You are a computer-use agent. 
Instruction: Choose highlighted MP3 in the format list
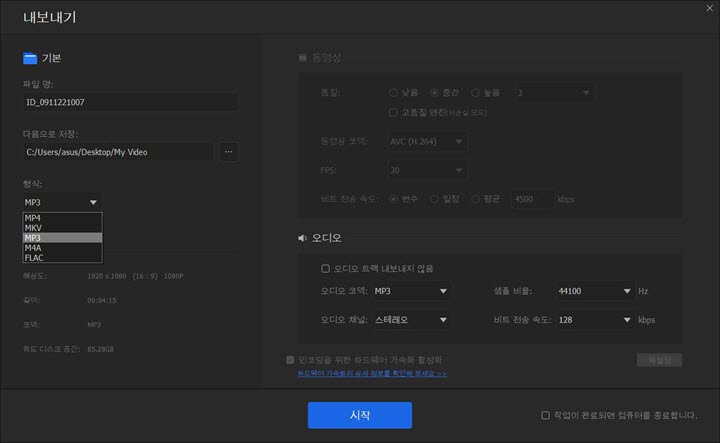coord(62,238)
